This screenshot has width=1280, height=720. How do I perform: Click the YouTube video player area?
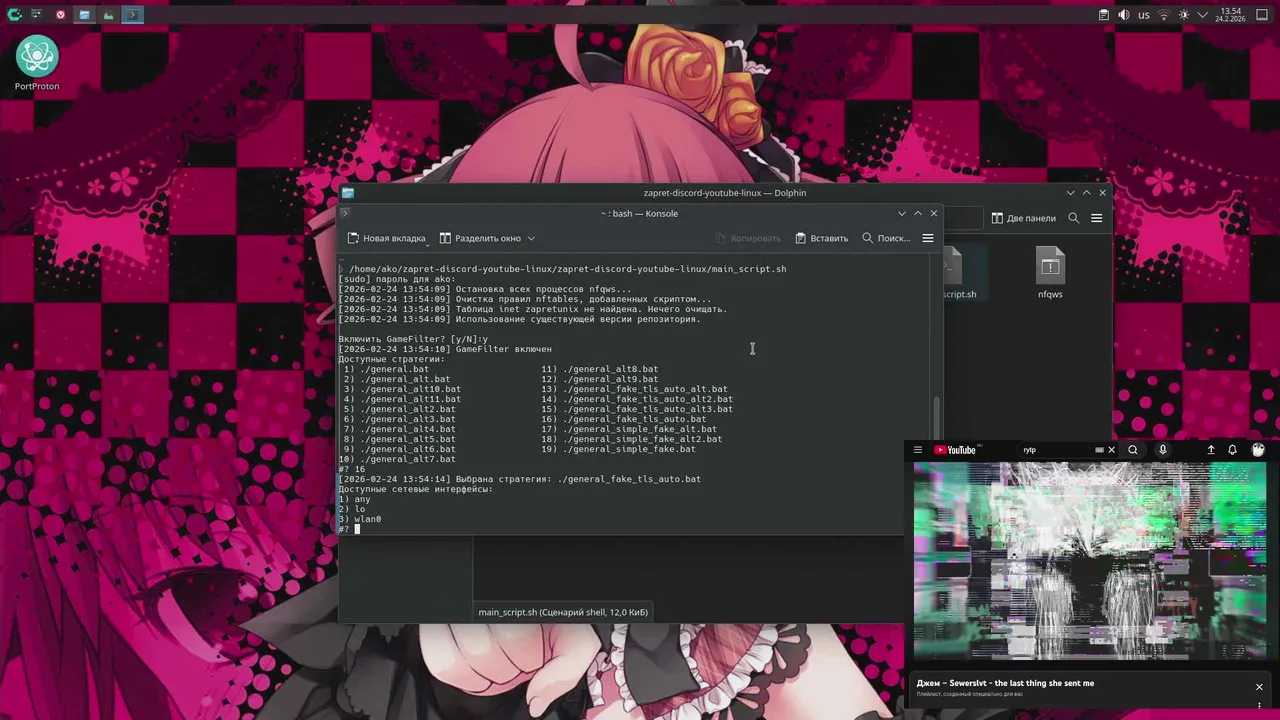(1090, 560)
